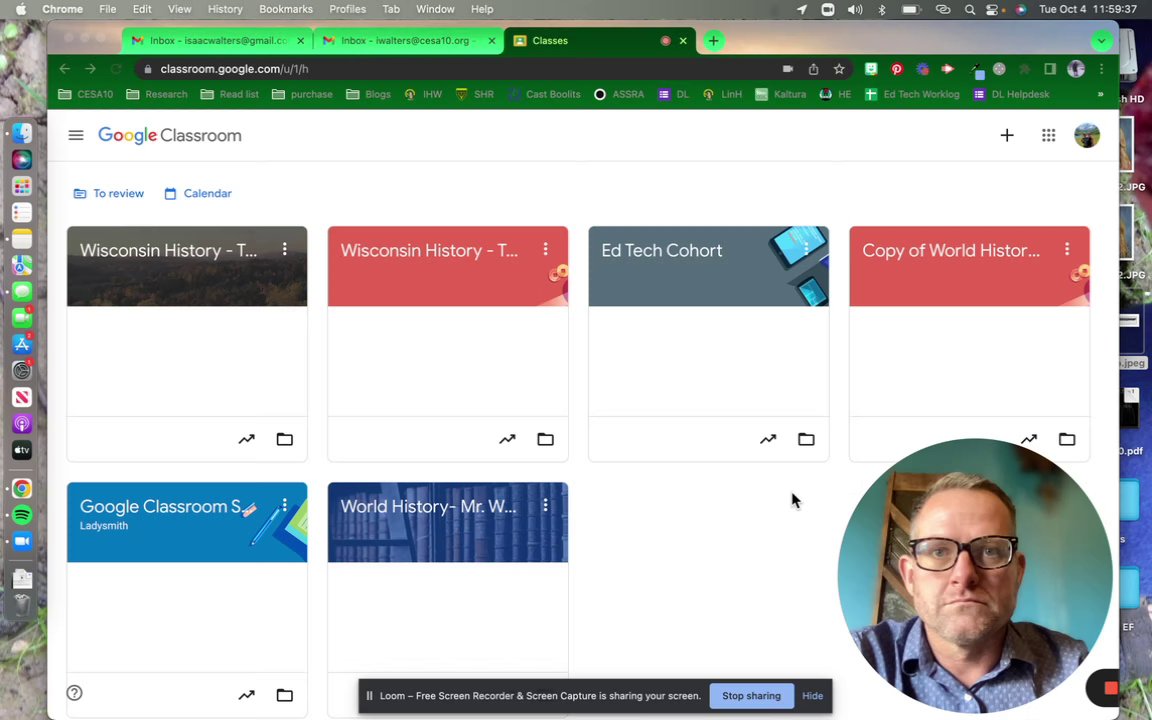Screen dimensions: 1152x720
Task: Open Spotify from the Dock
Action: 22,515
